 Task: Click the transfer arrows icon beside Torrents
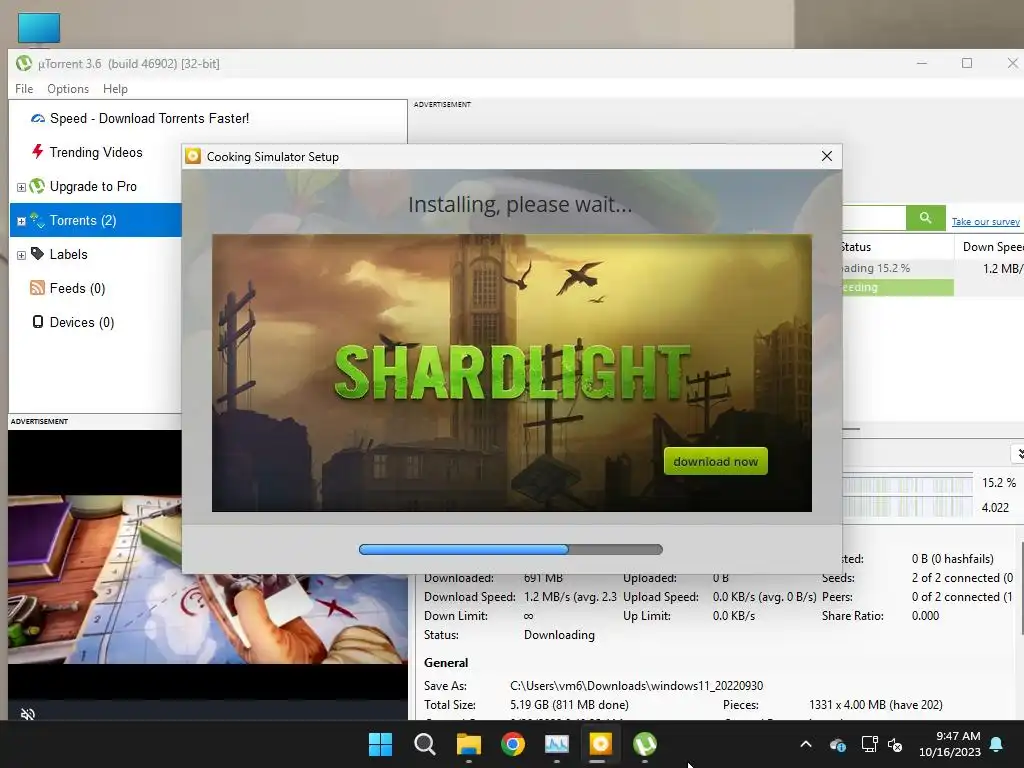click(37, 220)
